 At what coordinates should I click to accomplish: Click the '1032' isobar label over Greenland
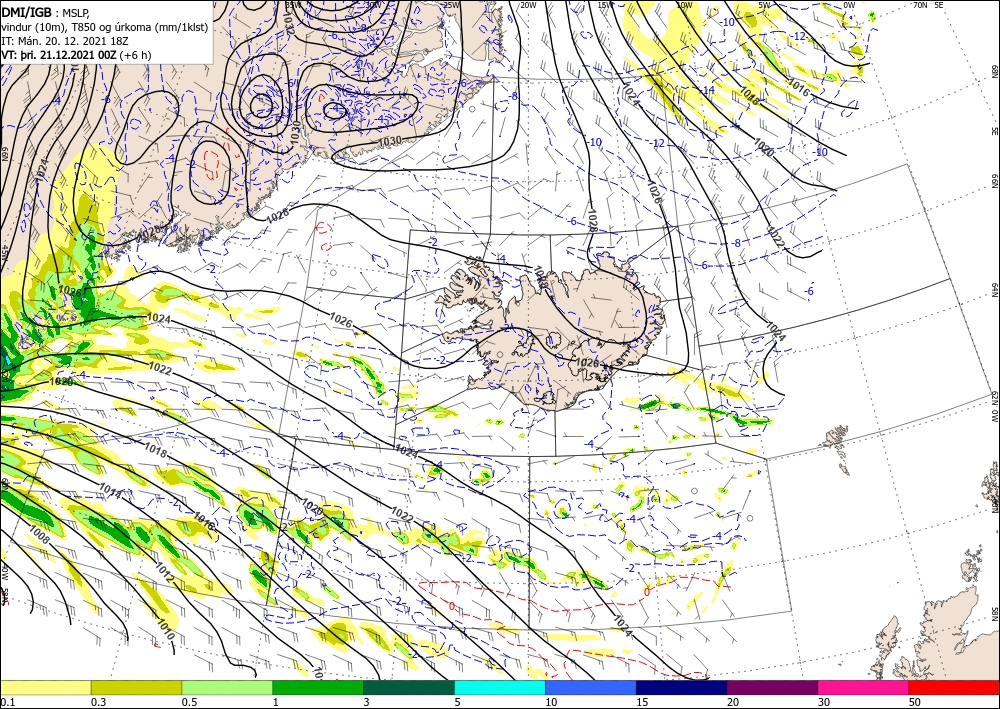pyautogui.click(x=289, y=23)
